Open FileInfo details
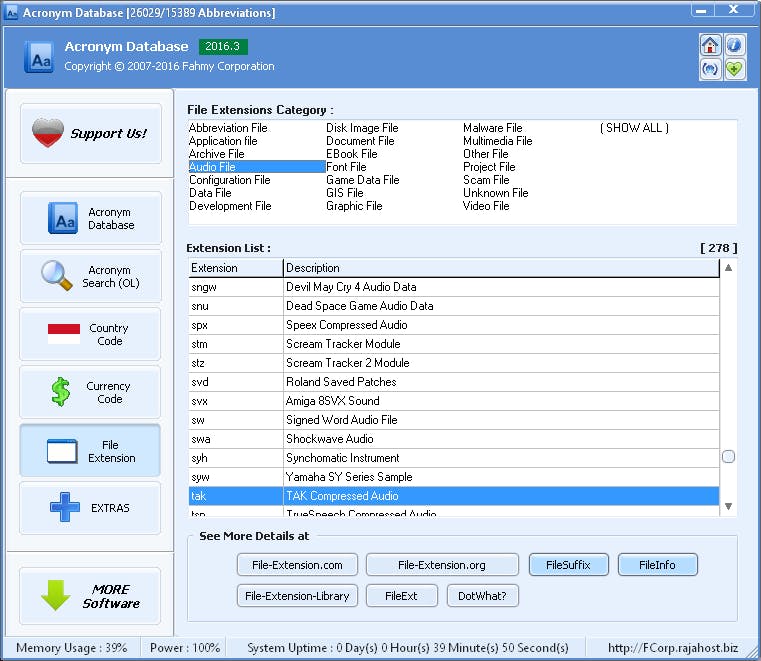 click(x=658, y=565)
